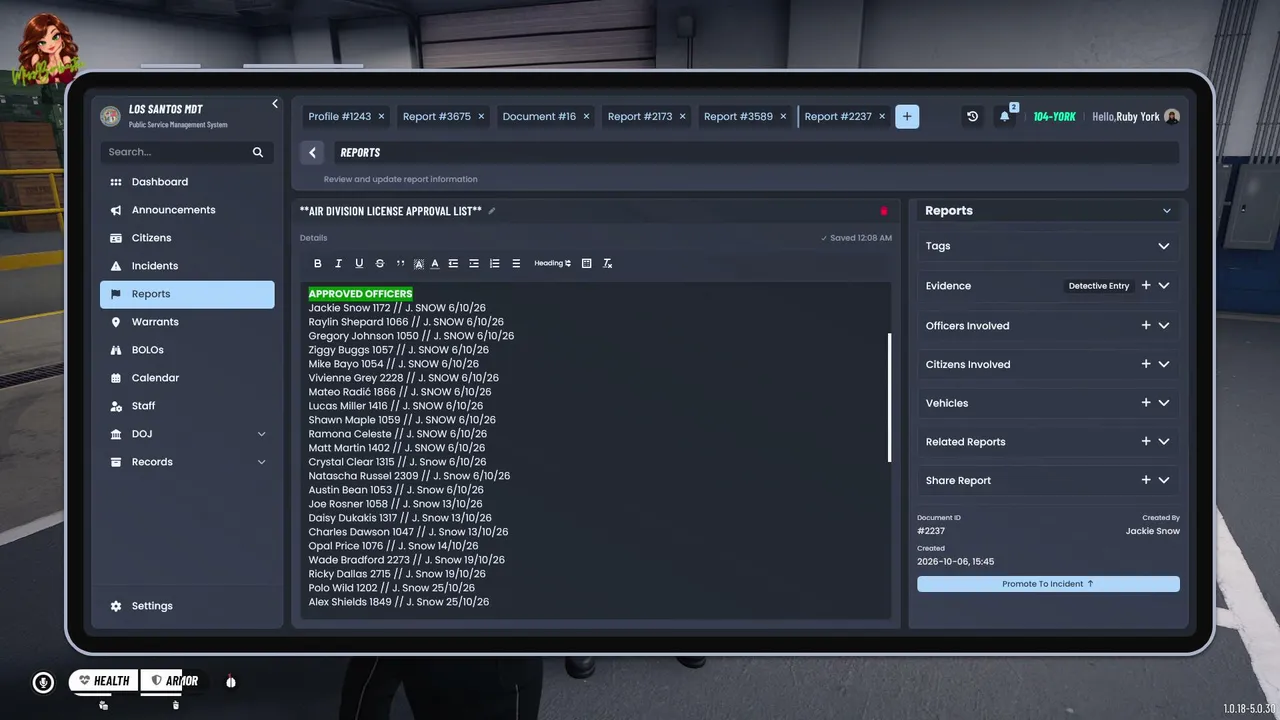The height and width of the screenshot is (720, 1280).
Task: Expand the Tags panel
Action: pyautogui.click(x=1048, y=246)
